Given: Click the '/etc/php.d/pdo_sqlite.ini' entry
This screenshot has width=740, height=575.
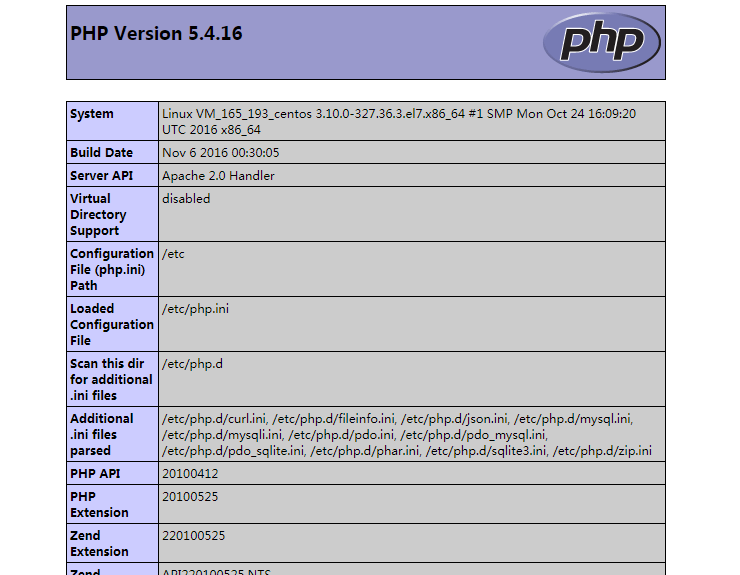Looking at the screenshot, I should tap(233, 451).
